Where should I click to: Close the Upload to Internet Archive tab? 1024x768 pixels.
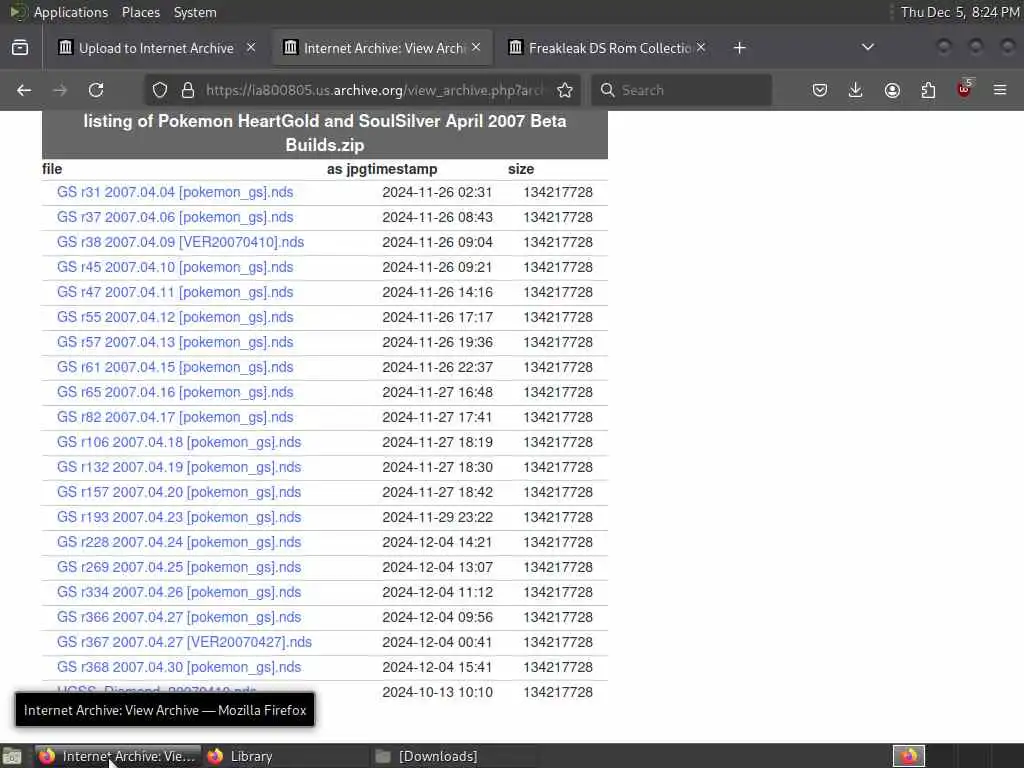click(251, 47)
